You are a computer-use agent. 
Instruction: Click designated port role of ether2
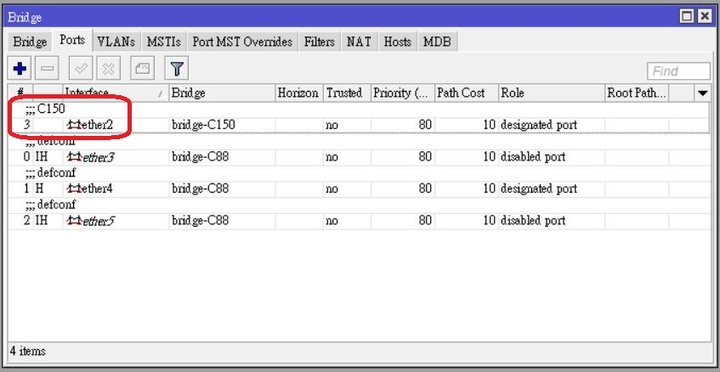point(539,124)
